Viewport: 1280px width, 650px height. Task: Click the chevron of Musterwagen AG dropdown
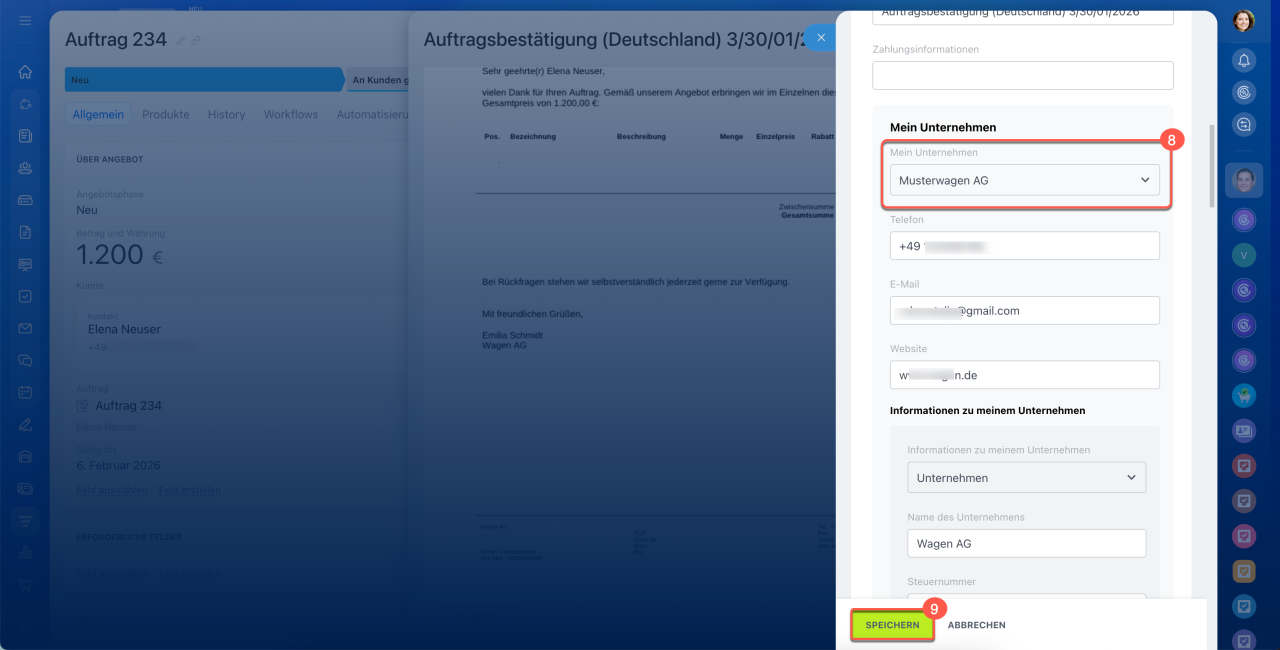pos(1145,180)
